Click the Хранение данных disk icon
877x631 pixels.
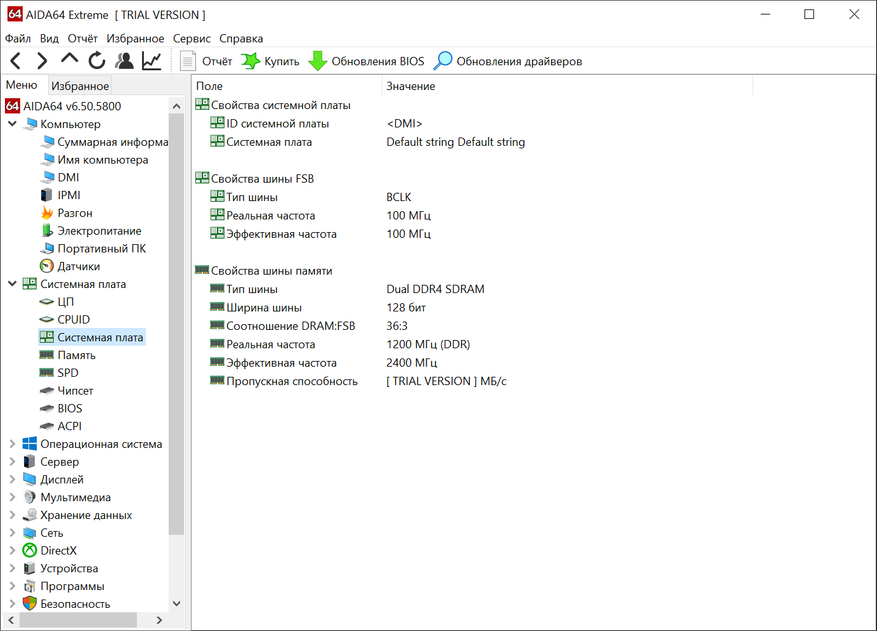[x=30, y=515]
